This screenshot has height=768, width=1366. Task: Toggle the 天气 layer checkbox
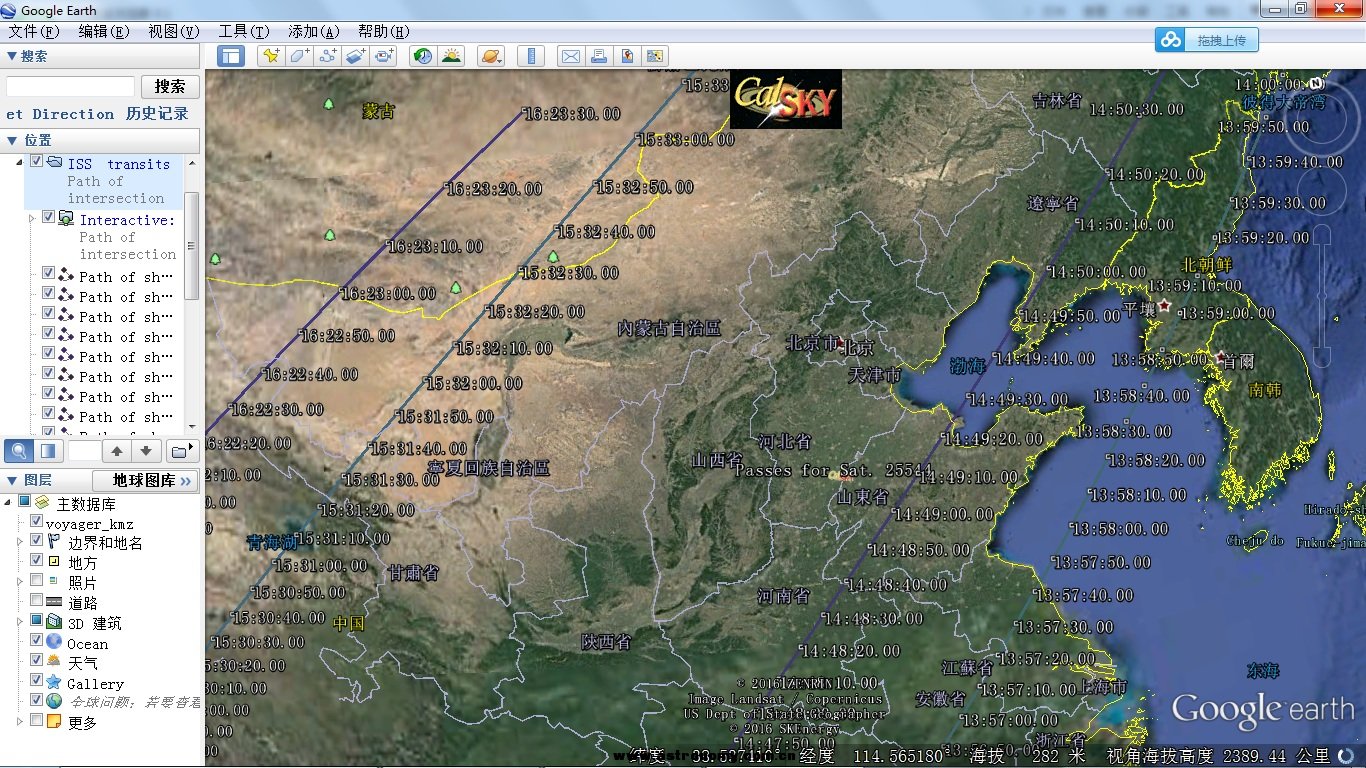coord(37,660)
